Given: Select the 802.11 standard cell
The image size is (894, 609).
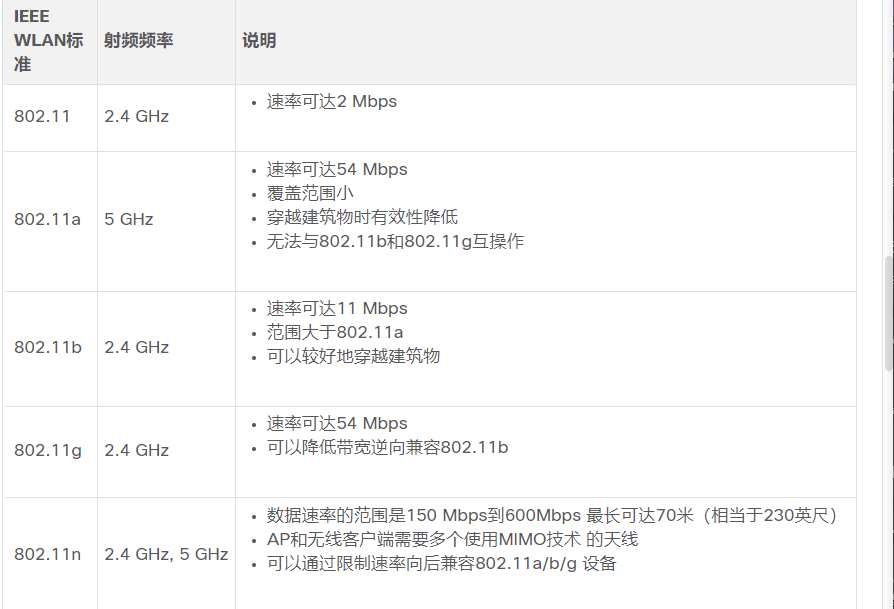Looking at the screenshot, I should click(42, 116).
